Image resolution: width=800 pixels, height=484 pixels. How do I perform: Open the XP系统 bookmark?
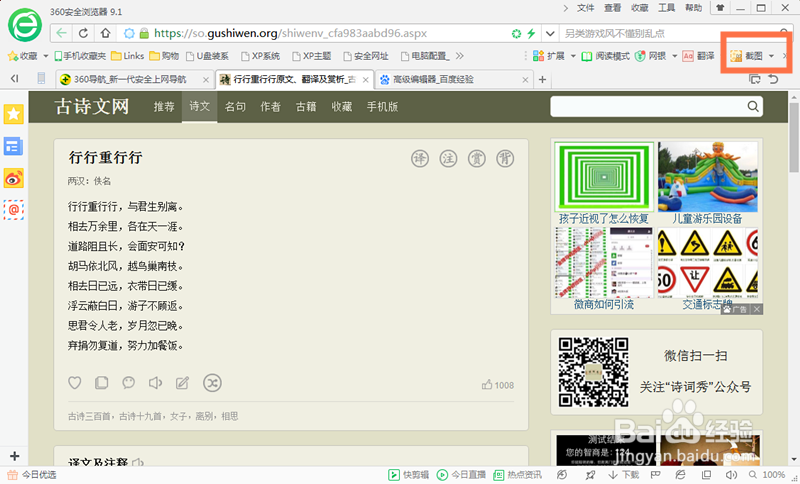(x=260, y=56)
